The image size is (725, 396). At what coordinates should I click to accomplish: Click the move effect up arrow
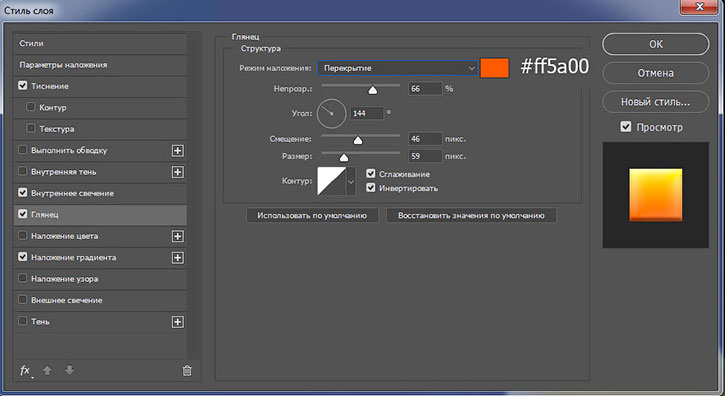(47, 370)
